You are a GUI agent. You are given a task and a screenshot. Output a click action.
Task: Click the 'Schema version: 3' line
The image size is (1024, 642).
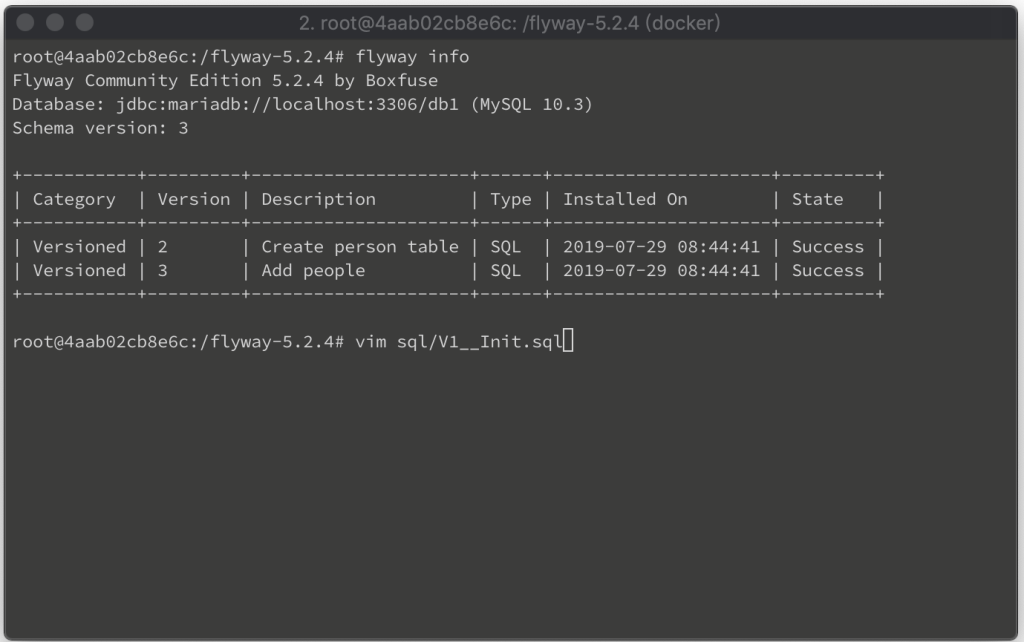(x=101, y=128)
